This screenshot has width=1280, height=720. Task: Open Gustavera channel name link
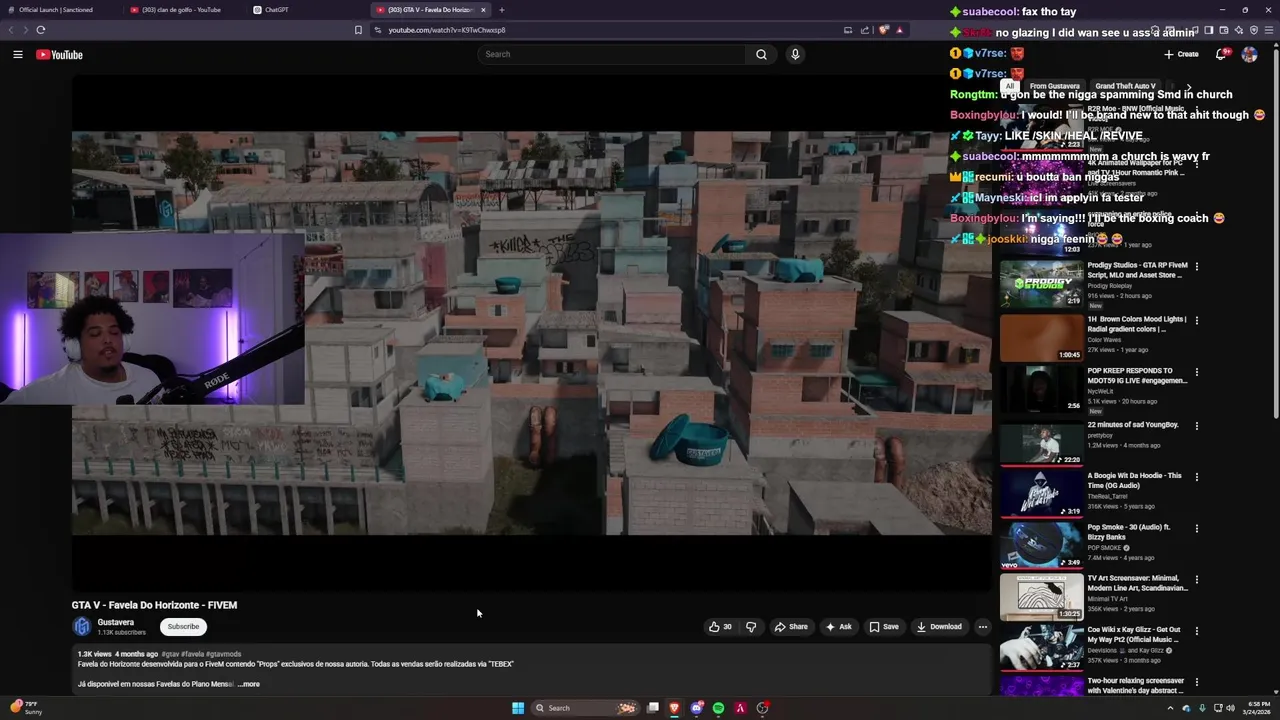(x=115, y=622)
